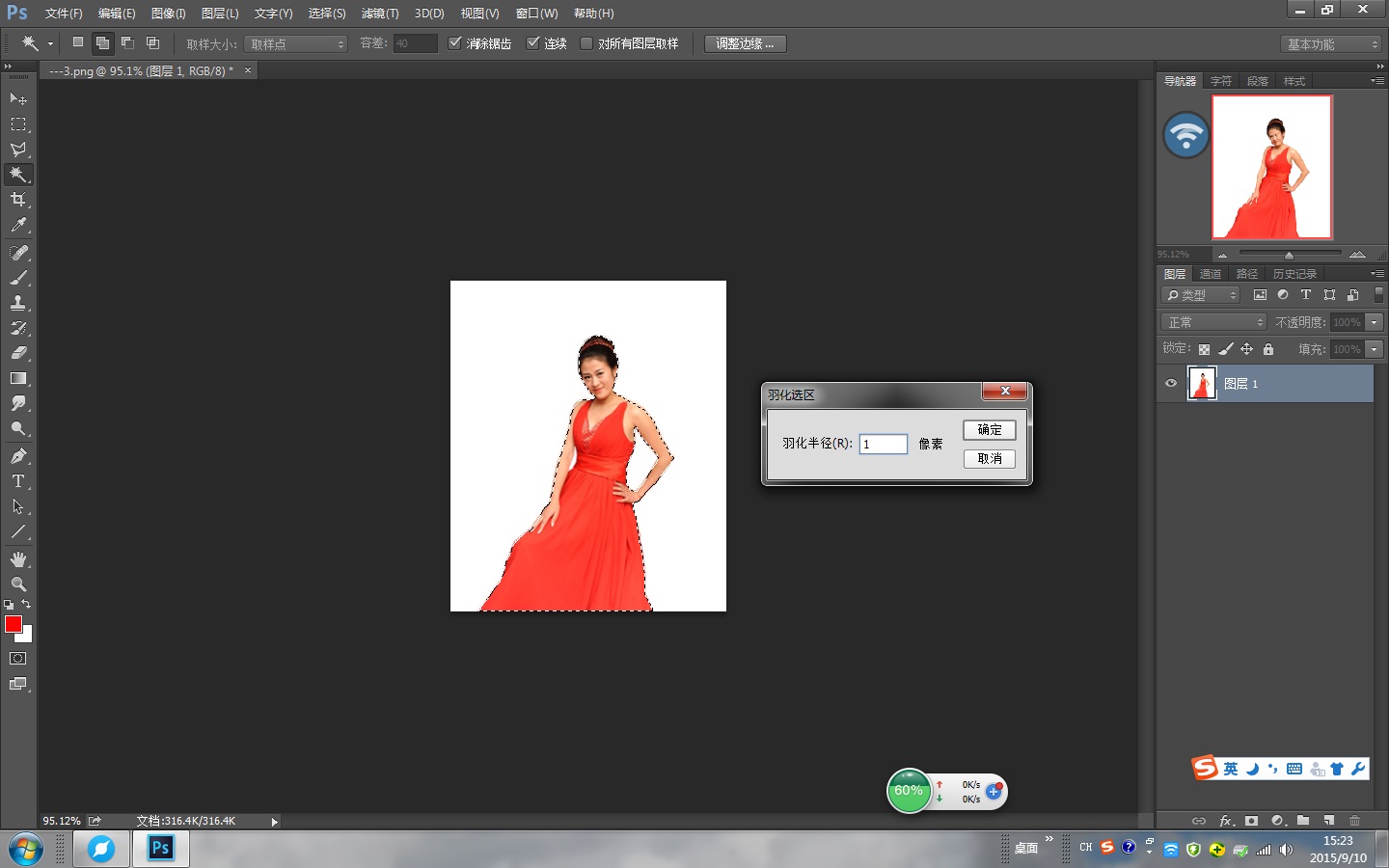Image resolution: width=1389 pixels, height=868 pixels.
Task: Click foreground red color swatch
Action: (x=14, y=624)
